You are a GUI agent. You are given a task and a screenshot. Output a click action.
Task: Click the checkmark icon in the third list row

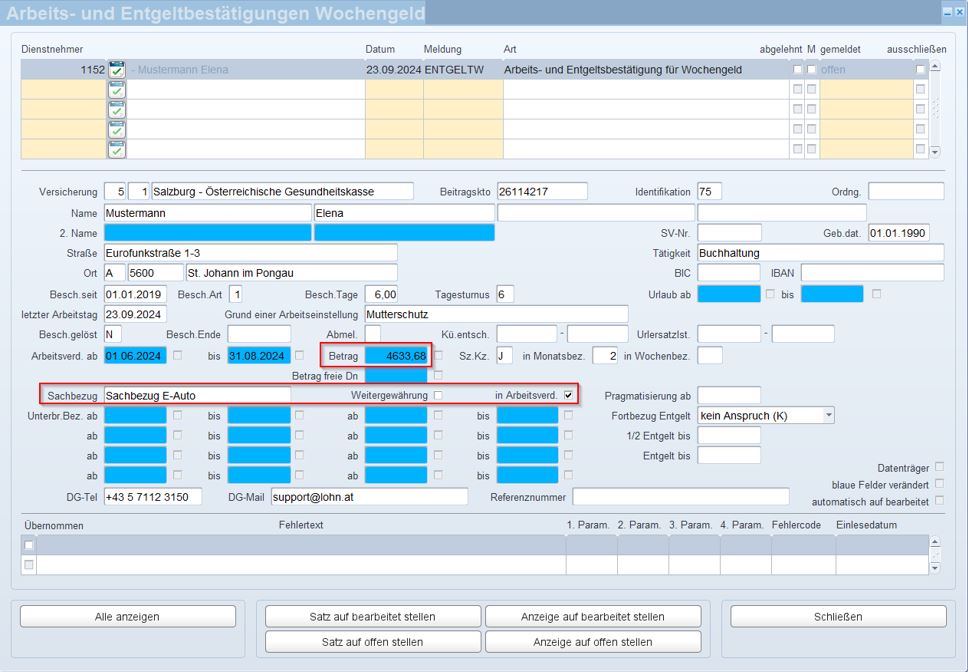coord(117,110)
